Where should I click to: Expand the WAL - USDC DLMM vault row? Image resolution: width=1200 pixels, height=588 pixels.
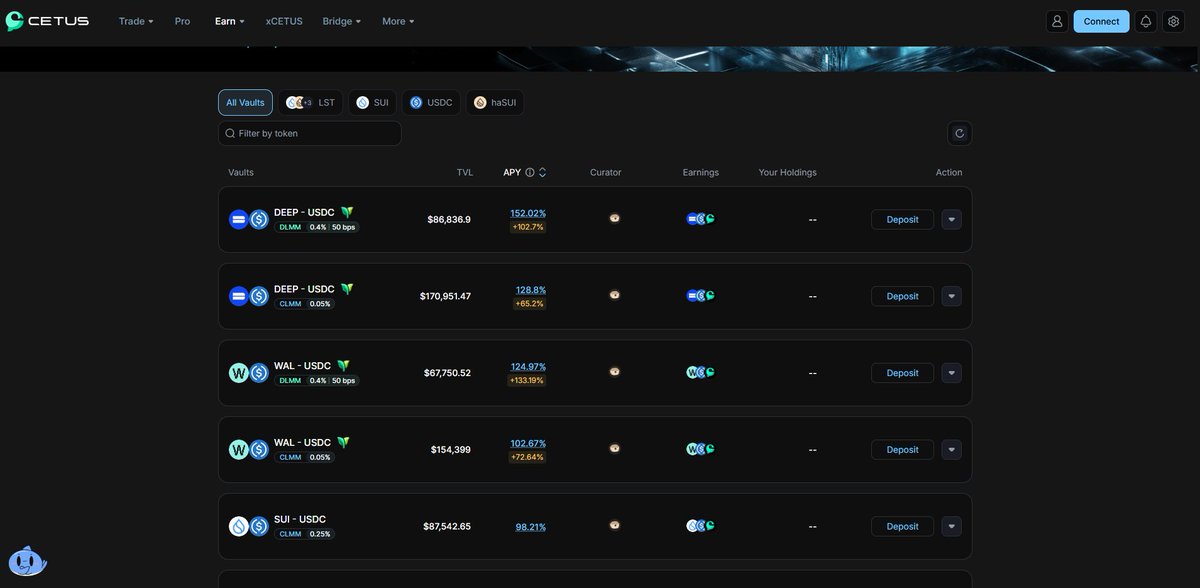[x=951, y=373]
